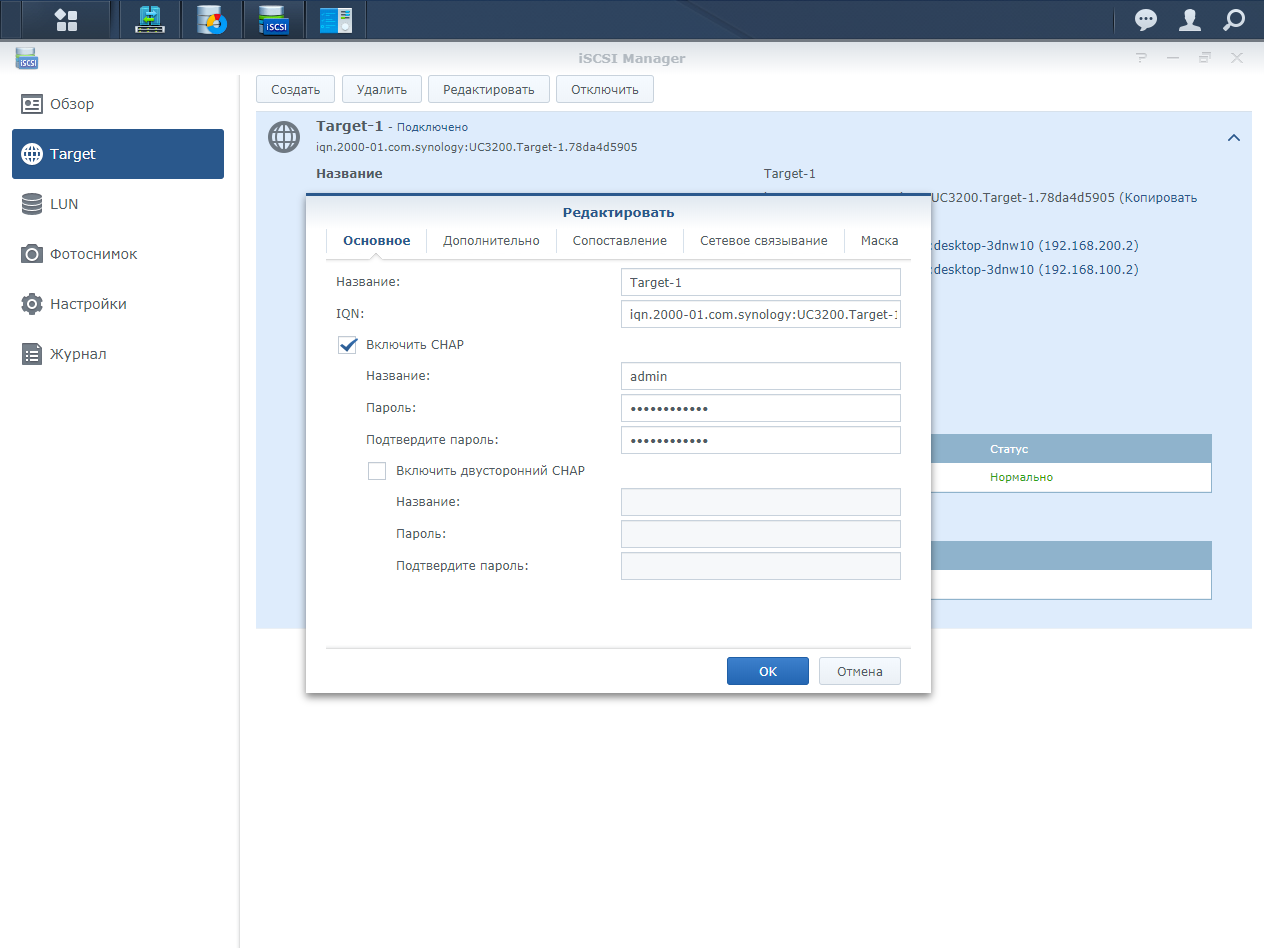The image size is (1264, 948).
Task: Click the iSCSI Manager window title
Action: (x=631, y=58)
